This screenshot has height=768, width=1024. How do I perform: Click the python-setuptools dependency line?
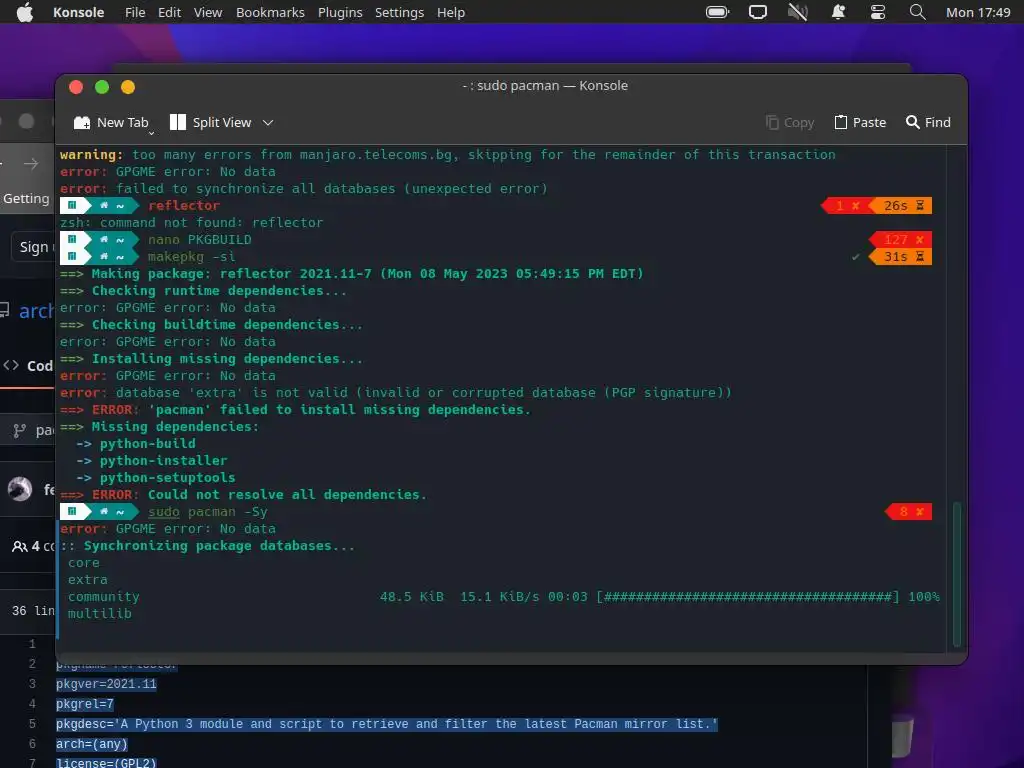[x=155, y=477]
